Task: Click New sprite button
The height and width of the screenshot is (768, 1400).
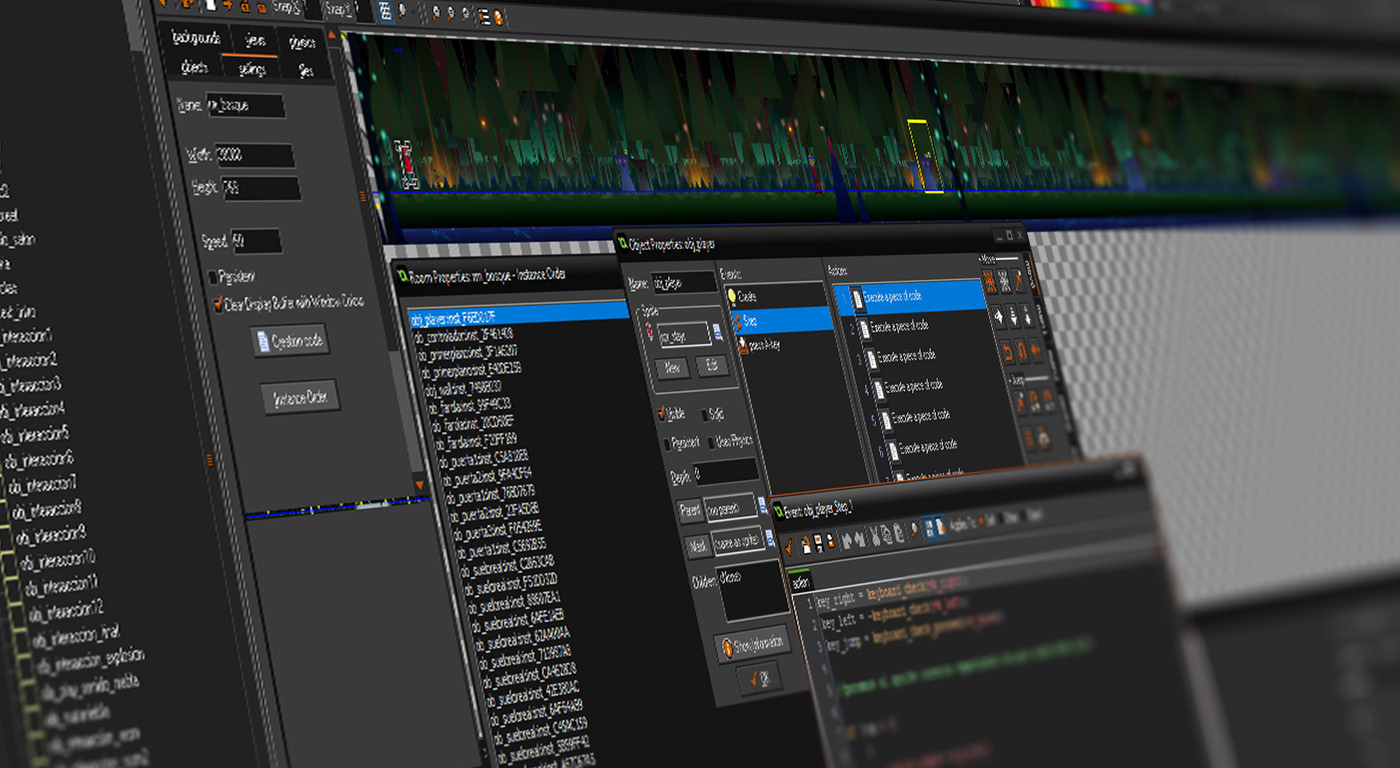Action: point(672,368)
